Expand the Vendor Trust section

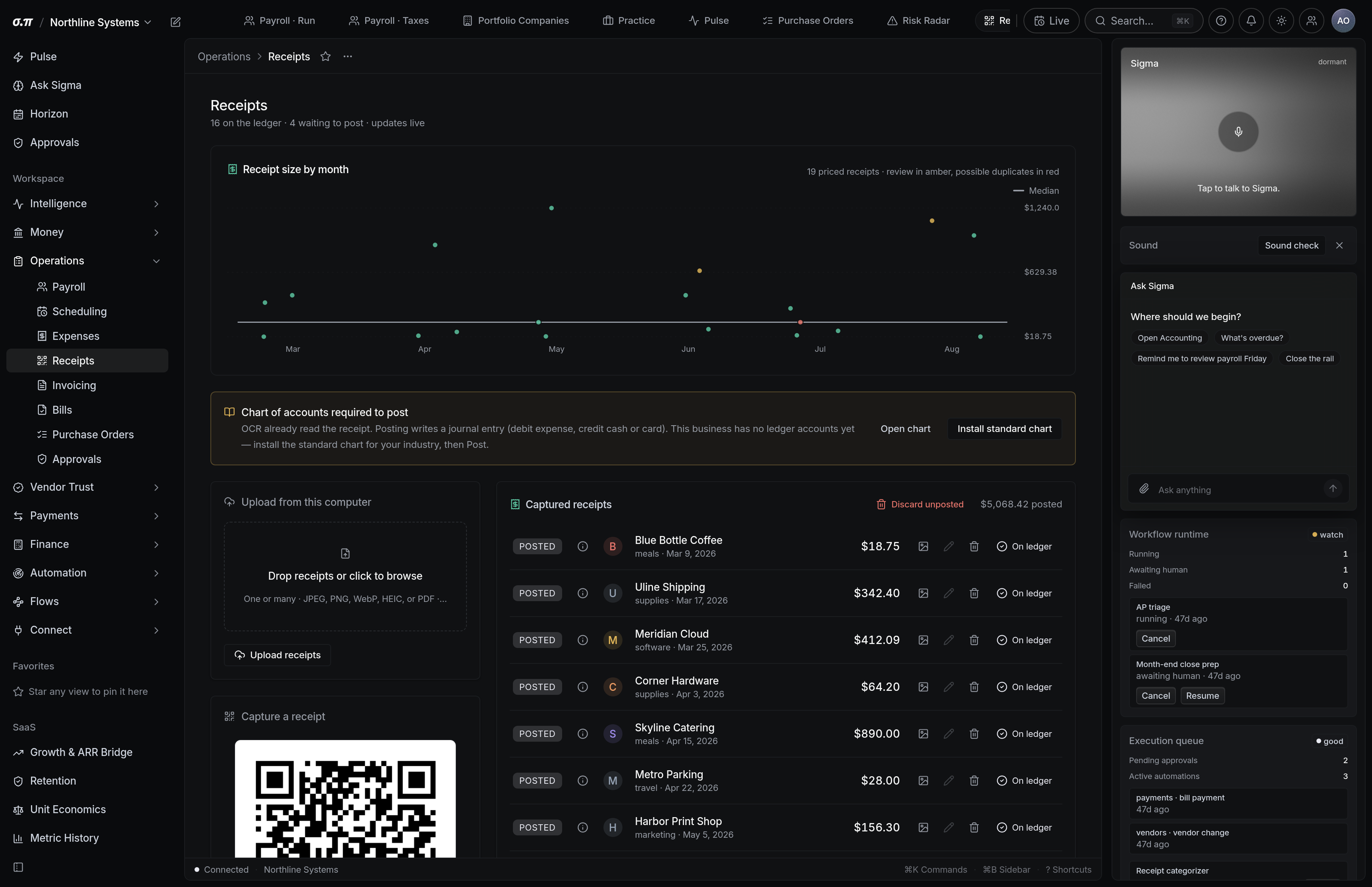pos(87,487)
